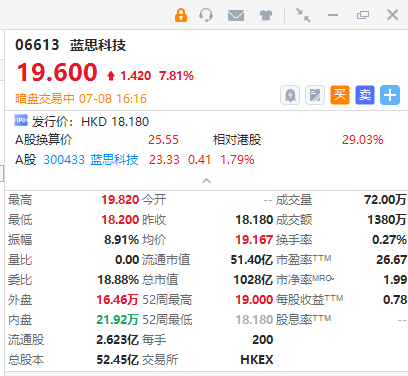408x376 pixels.
Task: Set a price alert bell icon
Action: point(290,95)
